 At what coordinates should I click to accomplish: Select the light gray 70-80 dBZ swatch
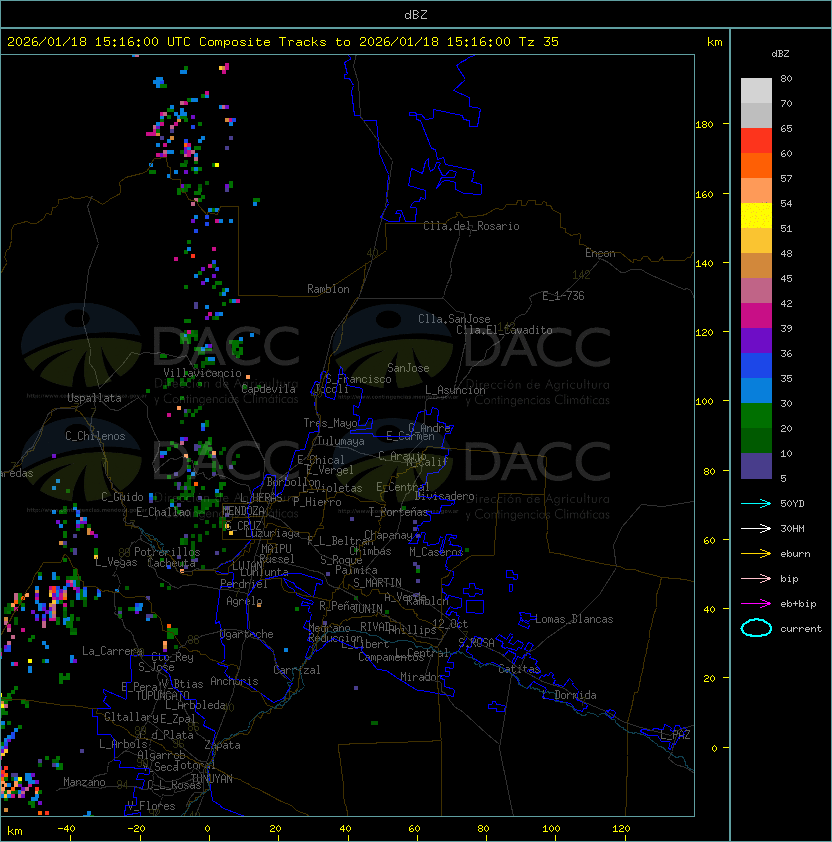(x=756, y=91)
